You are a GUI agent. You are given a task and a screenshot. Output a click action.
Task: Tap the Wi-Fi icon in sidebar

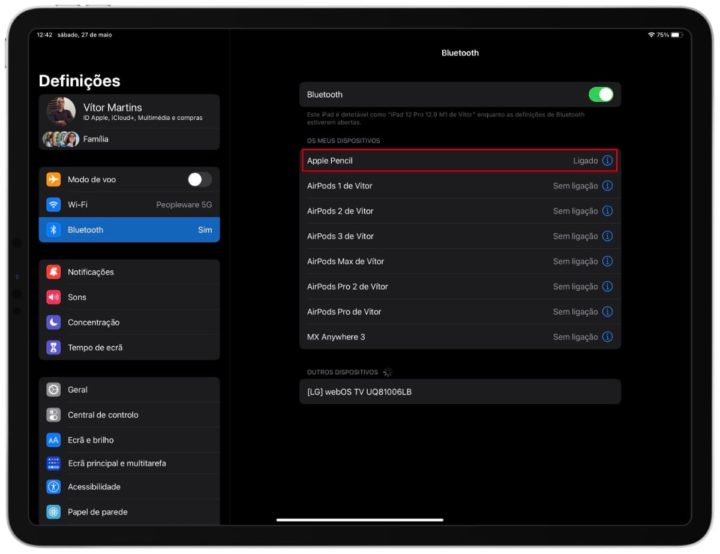[x=53, y=204]
